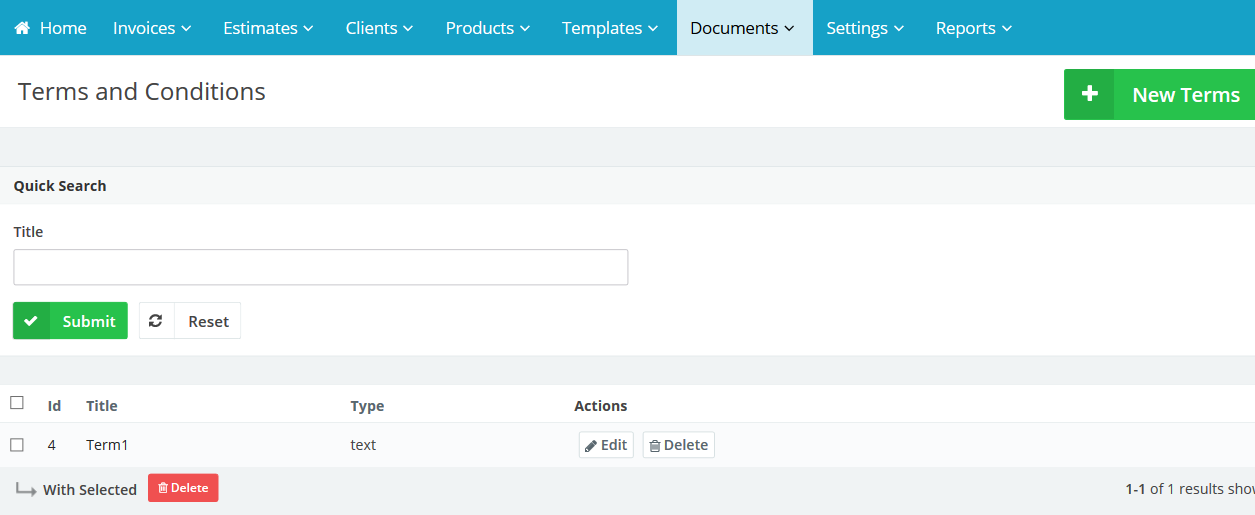Open the Templates menu

point(609,28)
